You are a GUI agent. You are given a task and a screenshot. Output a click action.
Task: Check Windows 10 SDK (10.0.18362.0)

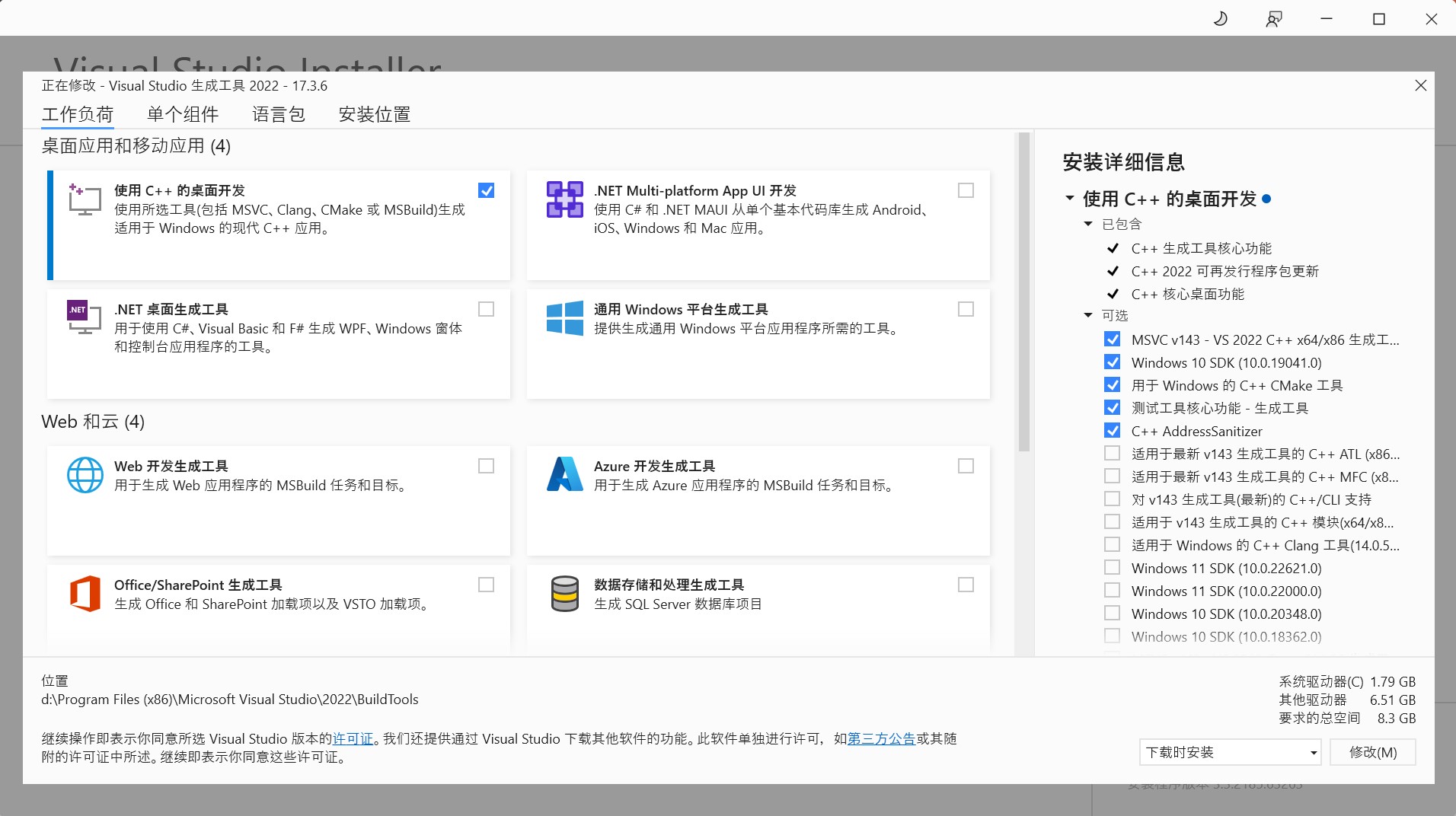(1112, 636)
